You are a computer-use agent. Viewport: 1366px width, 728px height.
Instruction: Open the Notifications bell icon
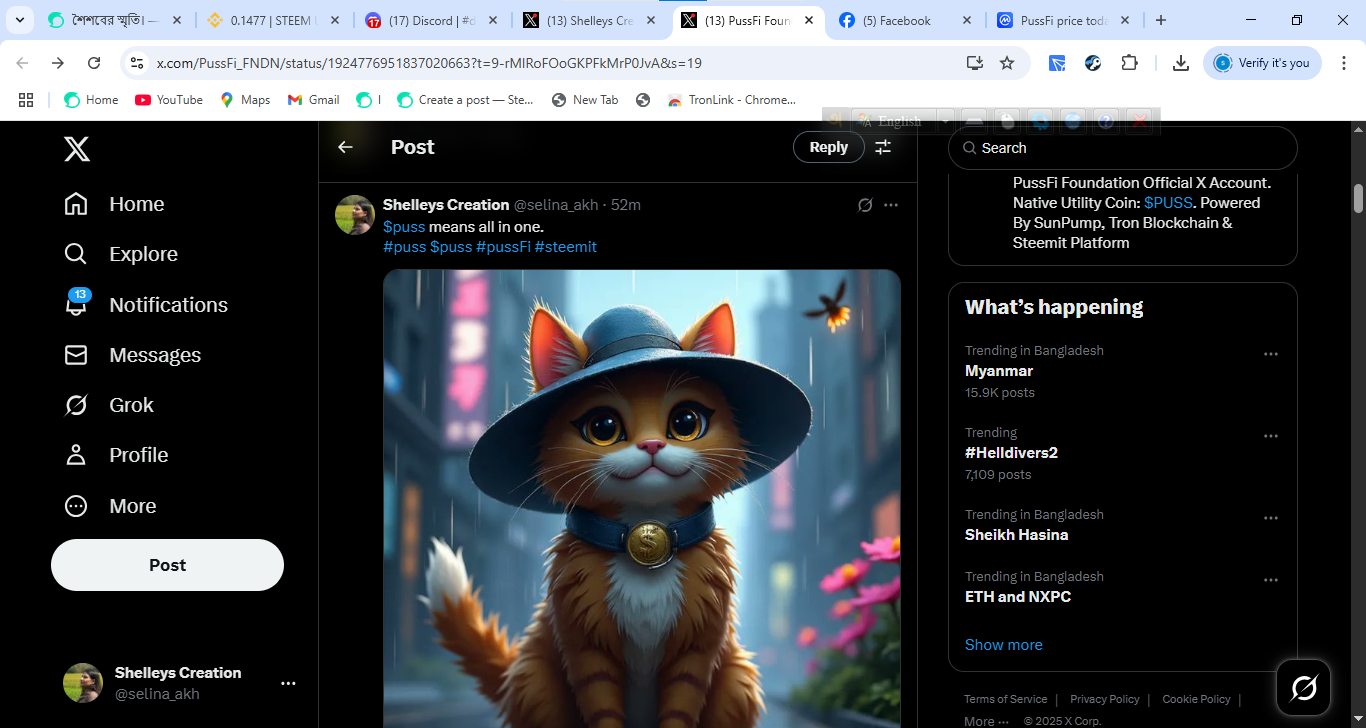[76, 304]
